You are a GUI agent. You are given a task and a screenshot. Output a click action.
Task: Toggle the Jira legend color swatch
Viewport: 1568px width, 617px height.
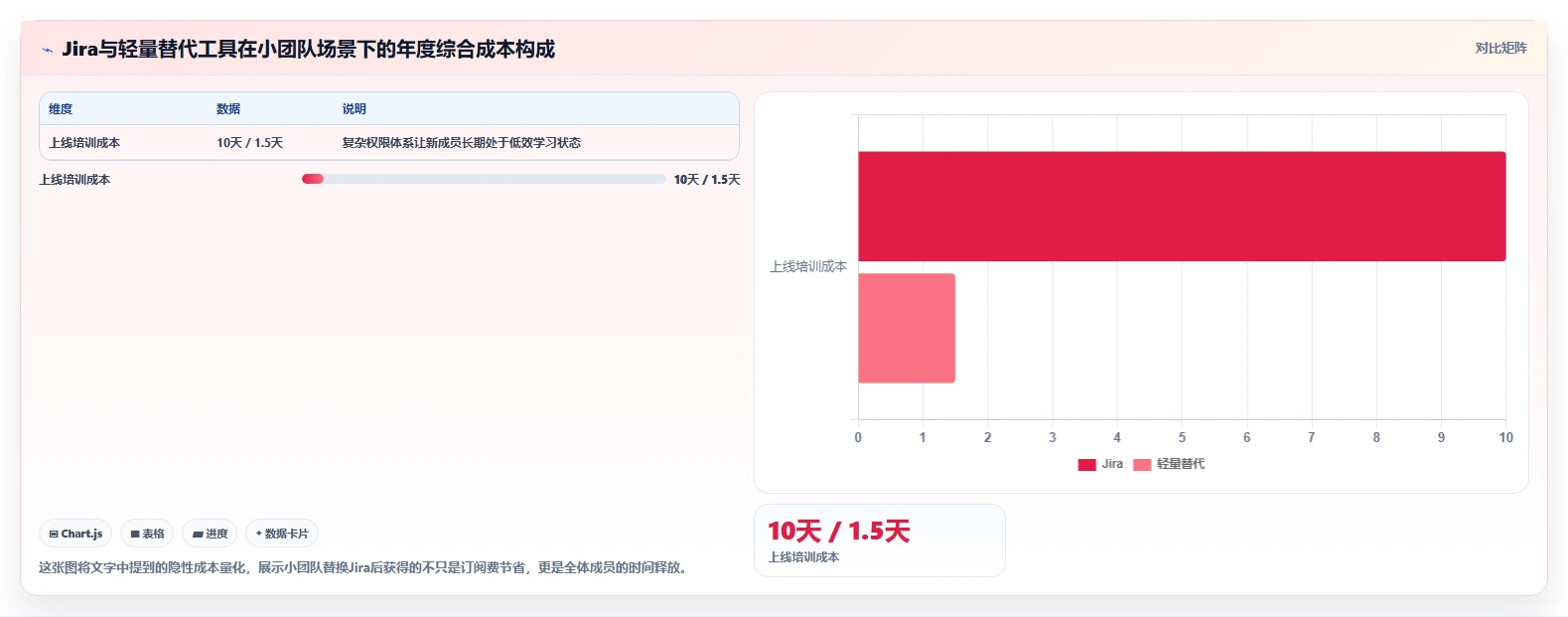(1086, 464)
